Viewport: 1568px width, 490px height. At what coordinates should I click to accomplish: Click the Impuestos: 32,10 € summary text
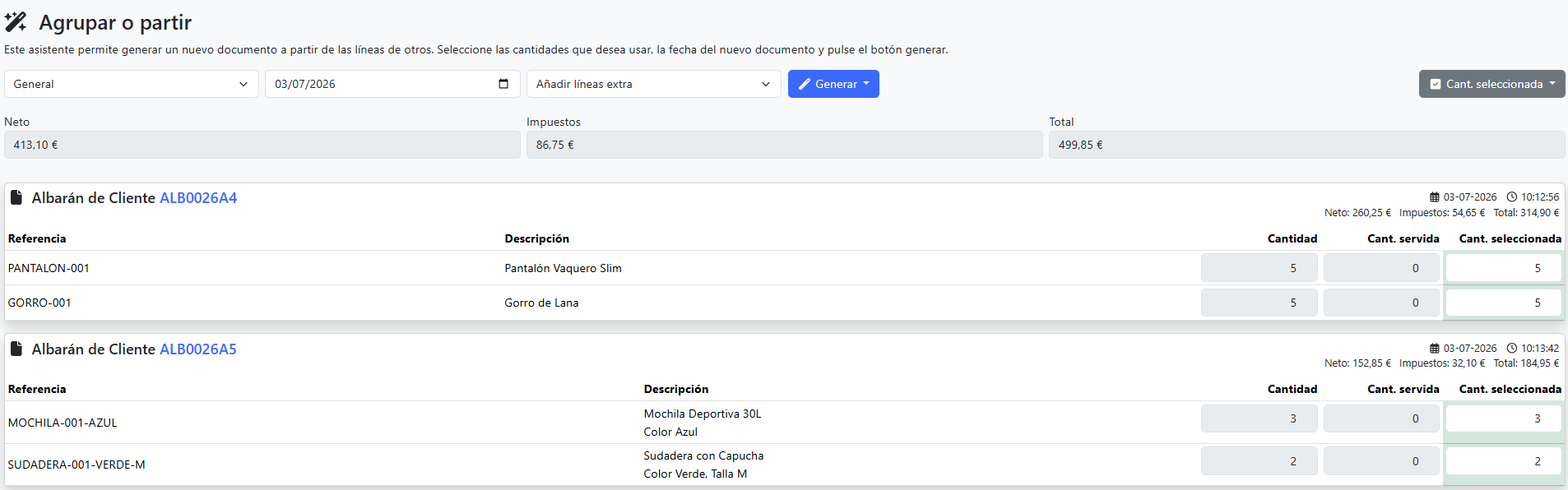click(1442, 363)
